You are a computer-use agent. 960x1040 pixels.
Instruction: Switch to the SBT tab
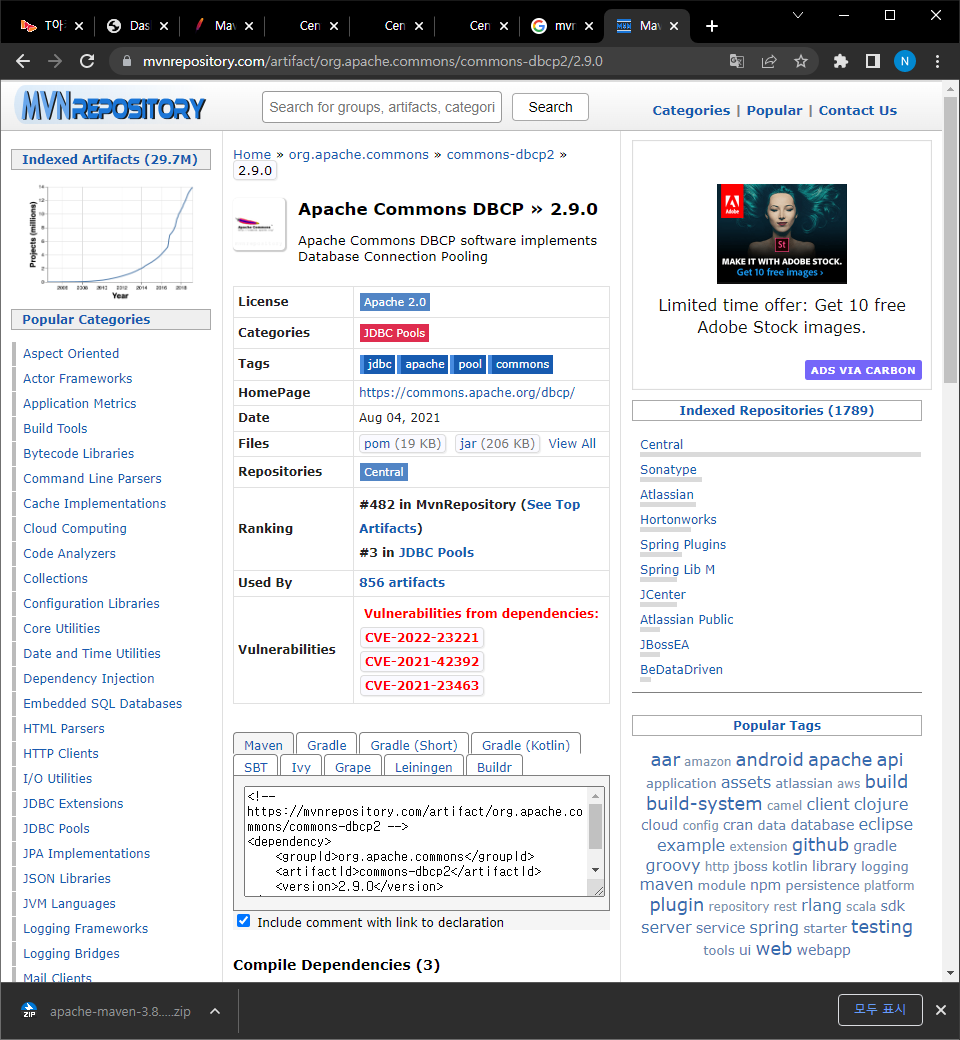click(x=255, y=767)
